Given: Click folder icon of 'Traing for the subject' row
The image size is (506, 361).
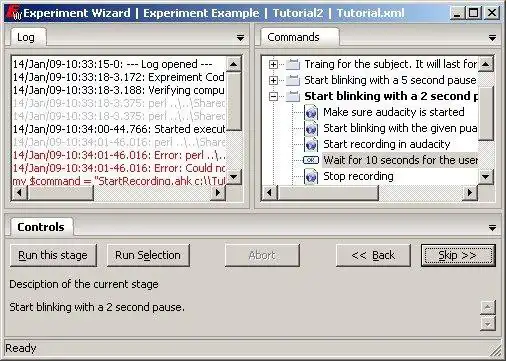Looking at the screenshot, I should (293, 64).
